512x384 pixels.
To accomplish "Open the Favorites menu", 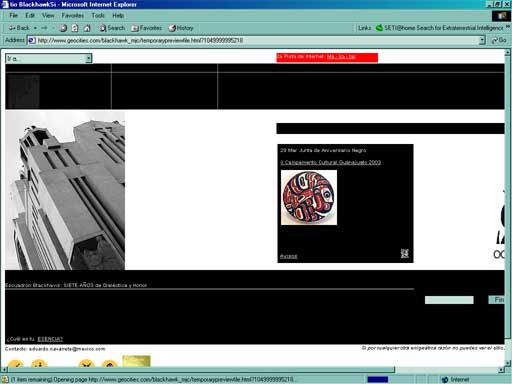I will point(73,15).
